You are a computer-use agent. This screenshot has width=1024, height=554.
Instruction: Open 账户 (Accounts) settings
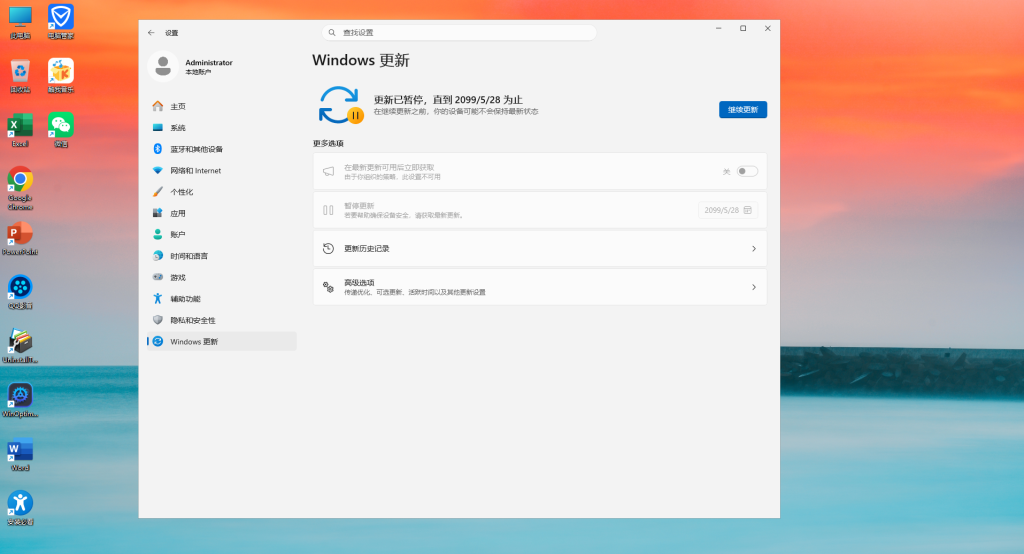(221, 235)
